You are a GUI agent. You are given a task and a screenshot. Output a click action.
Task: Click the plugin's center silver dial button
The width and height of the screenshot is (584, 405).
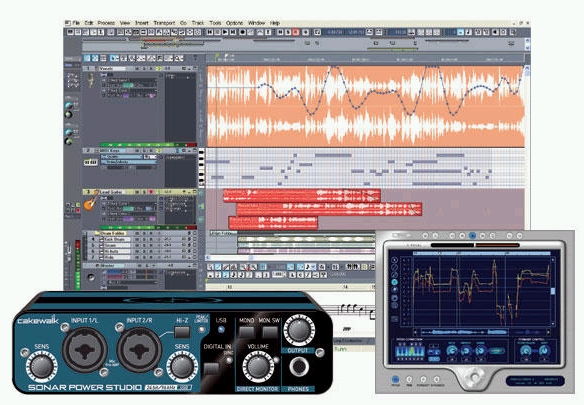pos(474,376)
